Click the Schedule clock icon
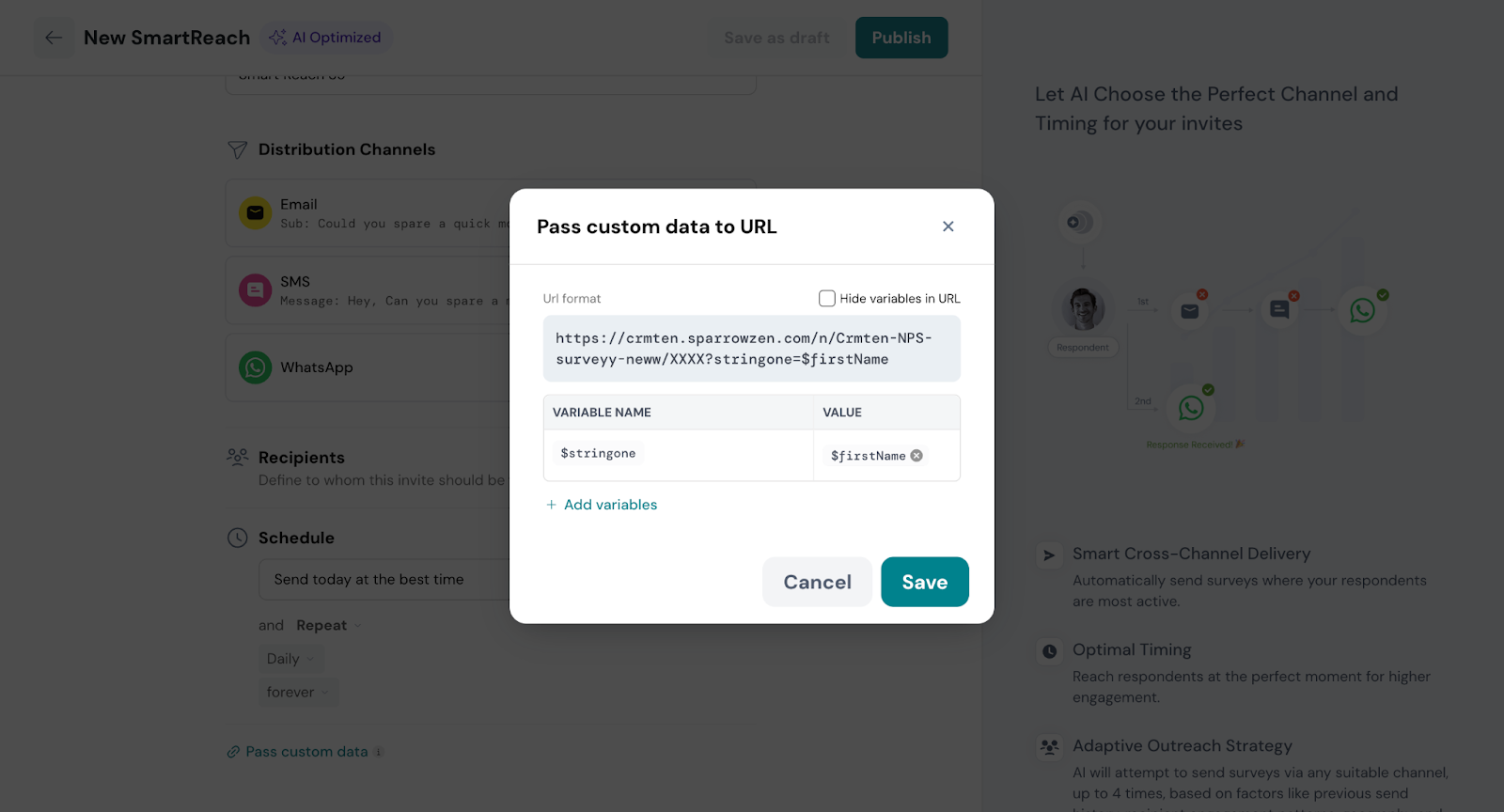1504x812 pixels. (x=238, y=538)
